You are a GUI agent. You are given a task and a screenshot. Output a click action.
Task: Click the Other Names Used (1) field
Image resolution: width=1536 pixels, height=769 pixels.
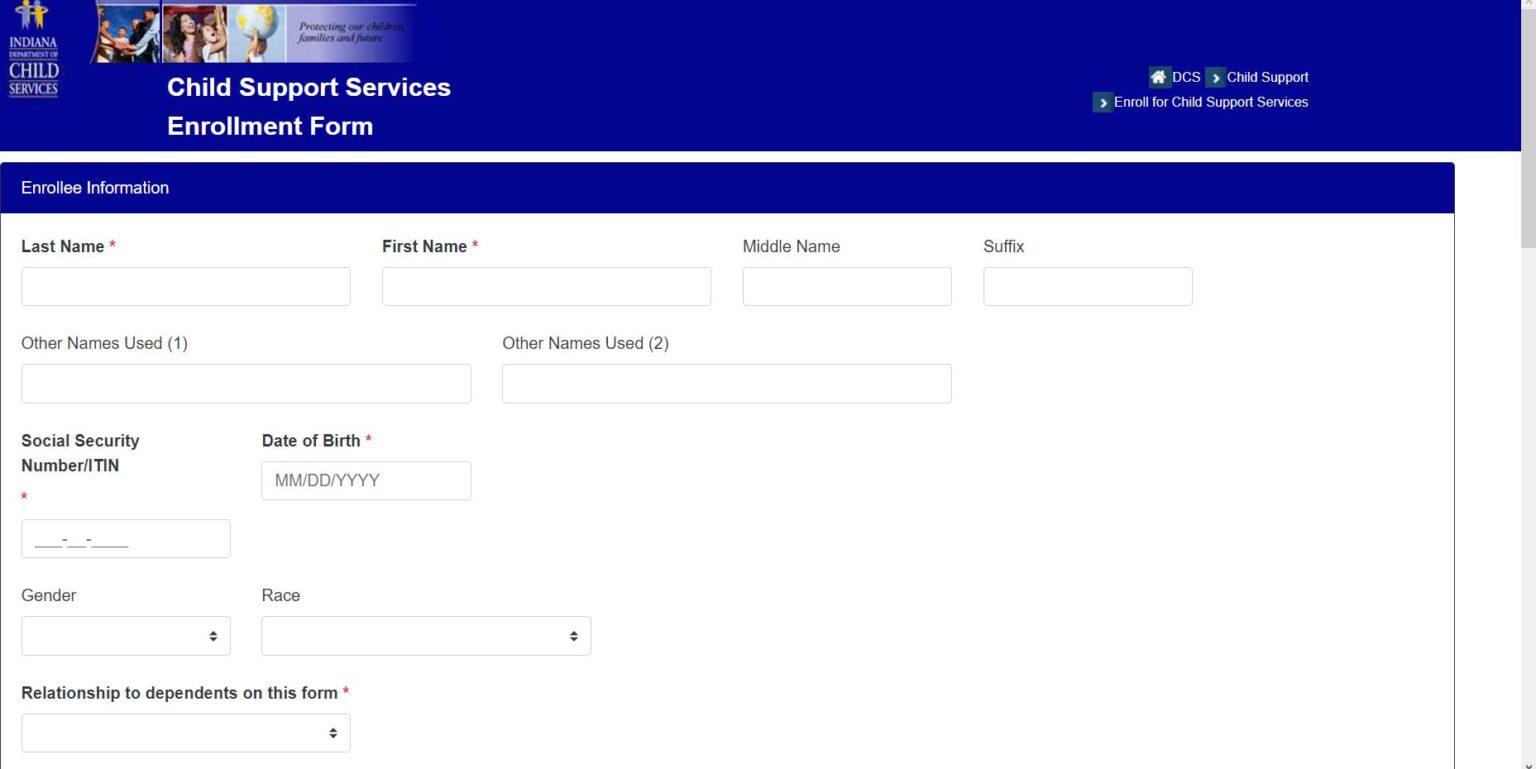[246, 383]
